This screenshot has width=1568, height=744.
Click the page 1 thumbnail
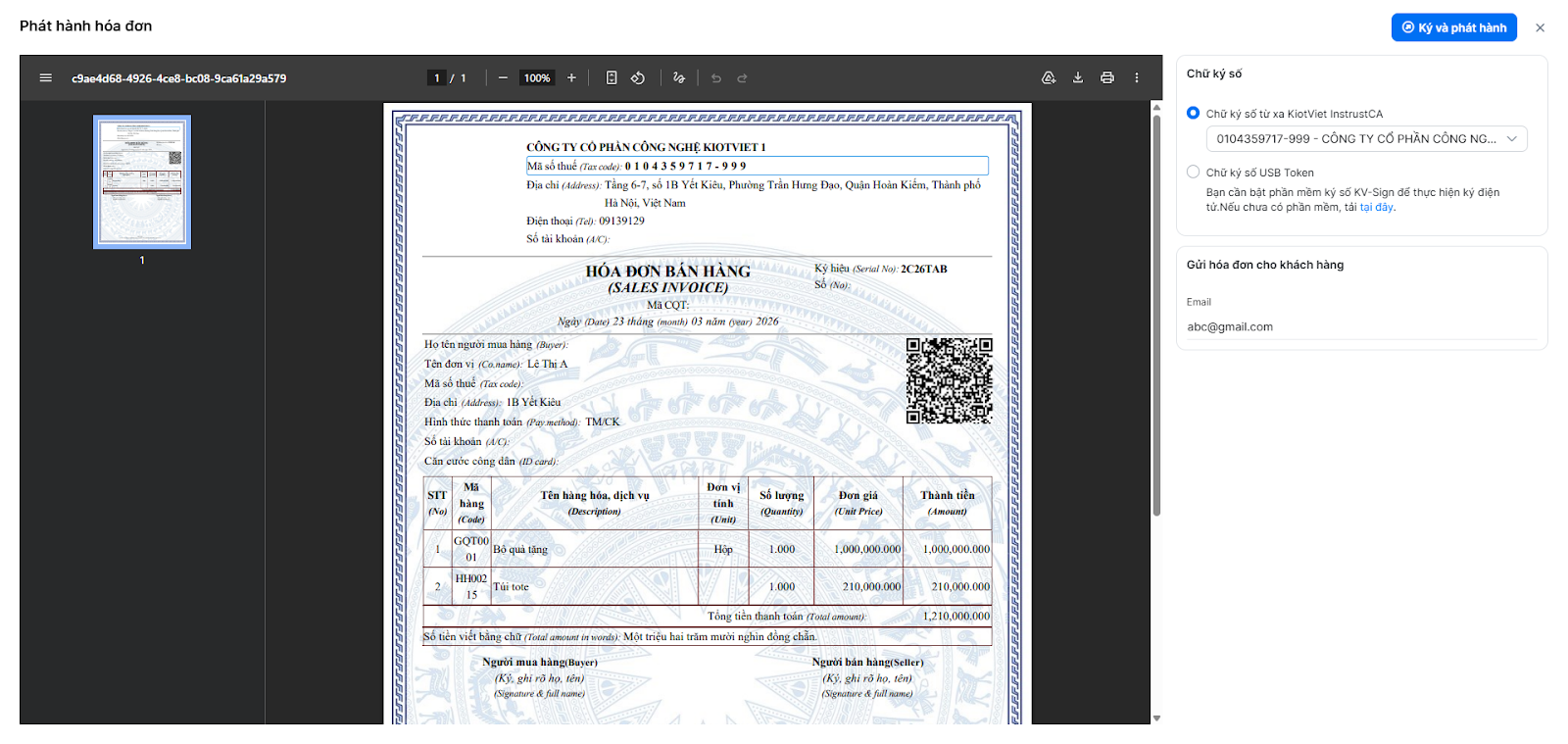142,181
